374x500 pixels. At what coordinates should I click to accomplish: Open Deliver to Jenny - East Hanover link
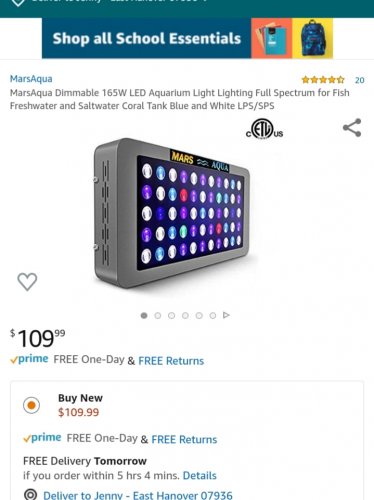click(x=138, y=495)
